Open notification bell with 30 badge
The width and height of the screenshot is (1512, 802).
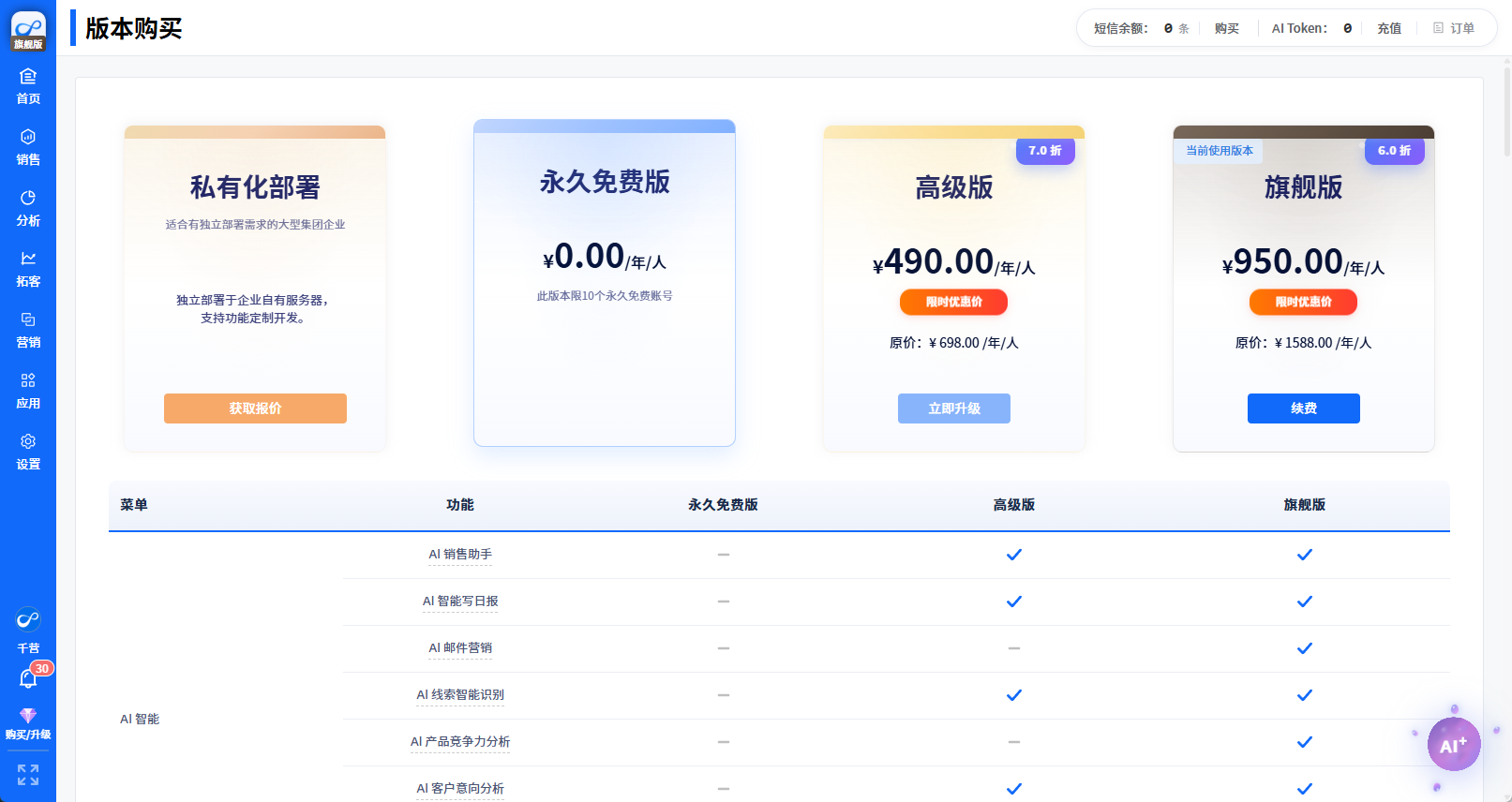(x=28, y=678)
